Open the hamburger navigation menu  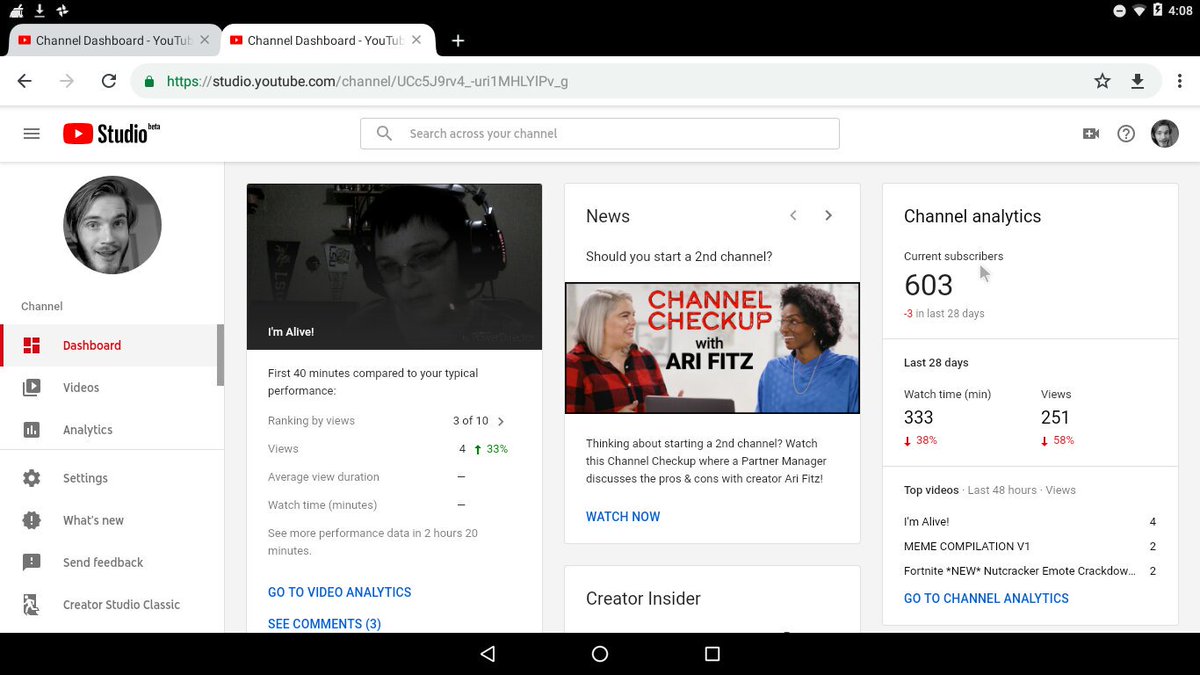(31, 134)
